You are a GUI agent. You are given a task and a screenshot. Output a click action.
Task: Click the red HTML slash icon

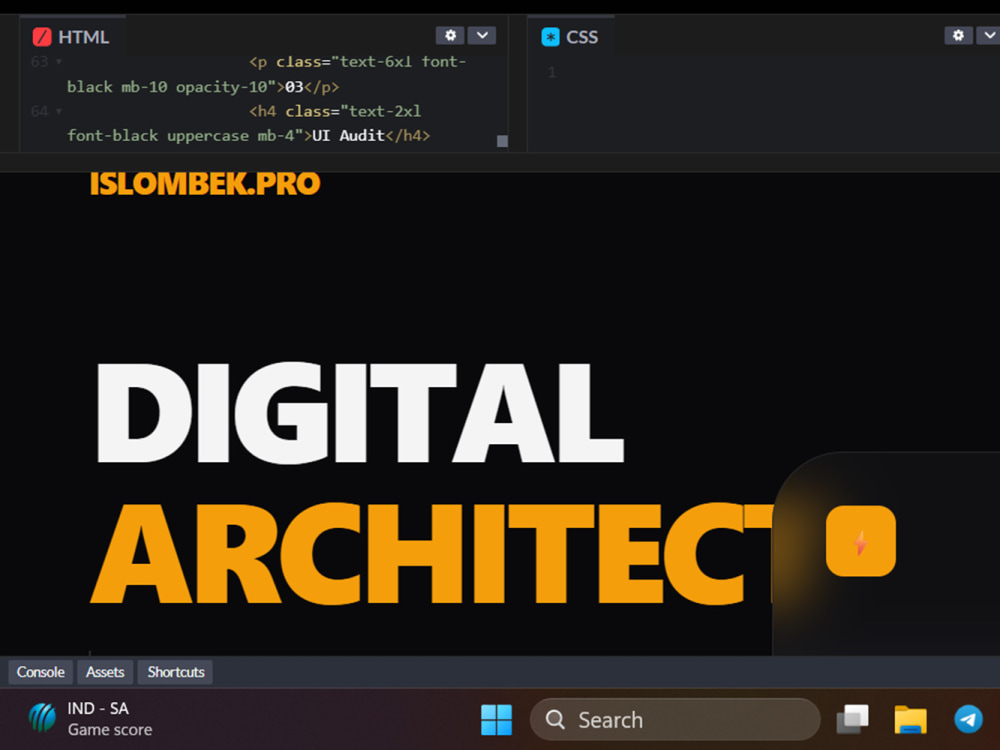pyautogui.click(x=42, y=37)
